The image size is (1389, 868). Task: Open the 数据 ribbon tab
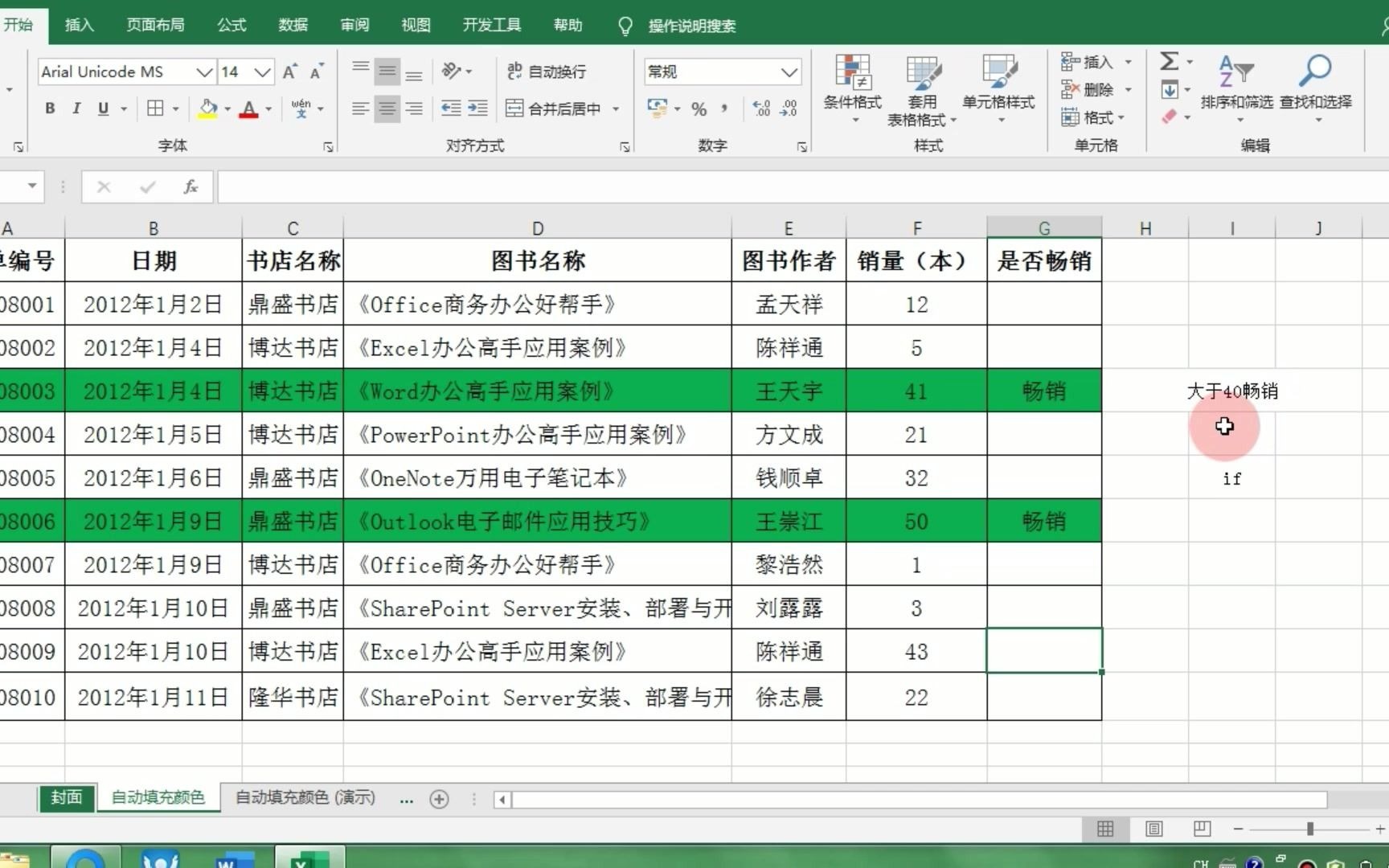point(293,25)
